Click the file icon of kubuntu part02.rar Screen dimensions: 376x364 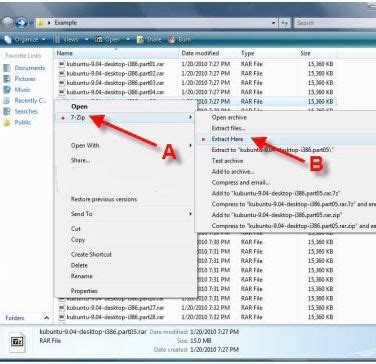tap(62, 73)
